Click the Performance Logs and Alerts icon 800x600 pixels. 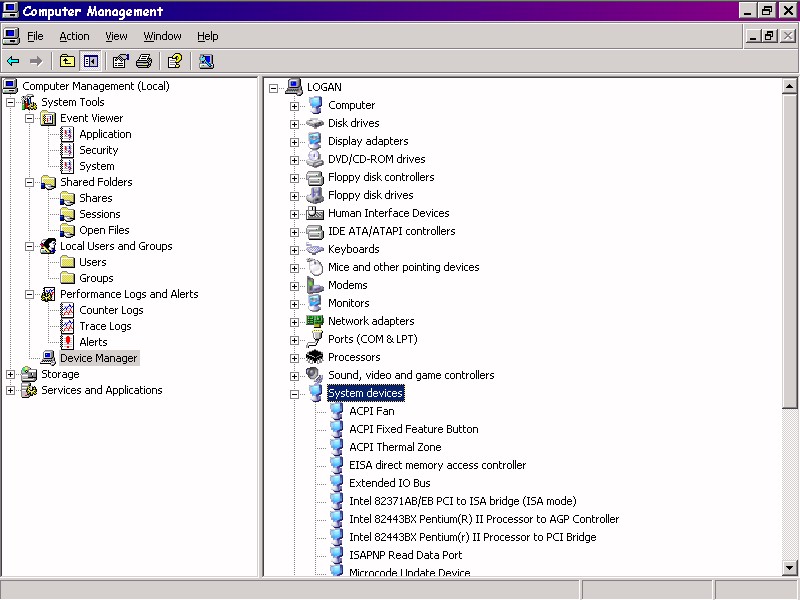[48, 294]
